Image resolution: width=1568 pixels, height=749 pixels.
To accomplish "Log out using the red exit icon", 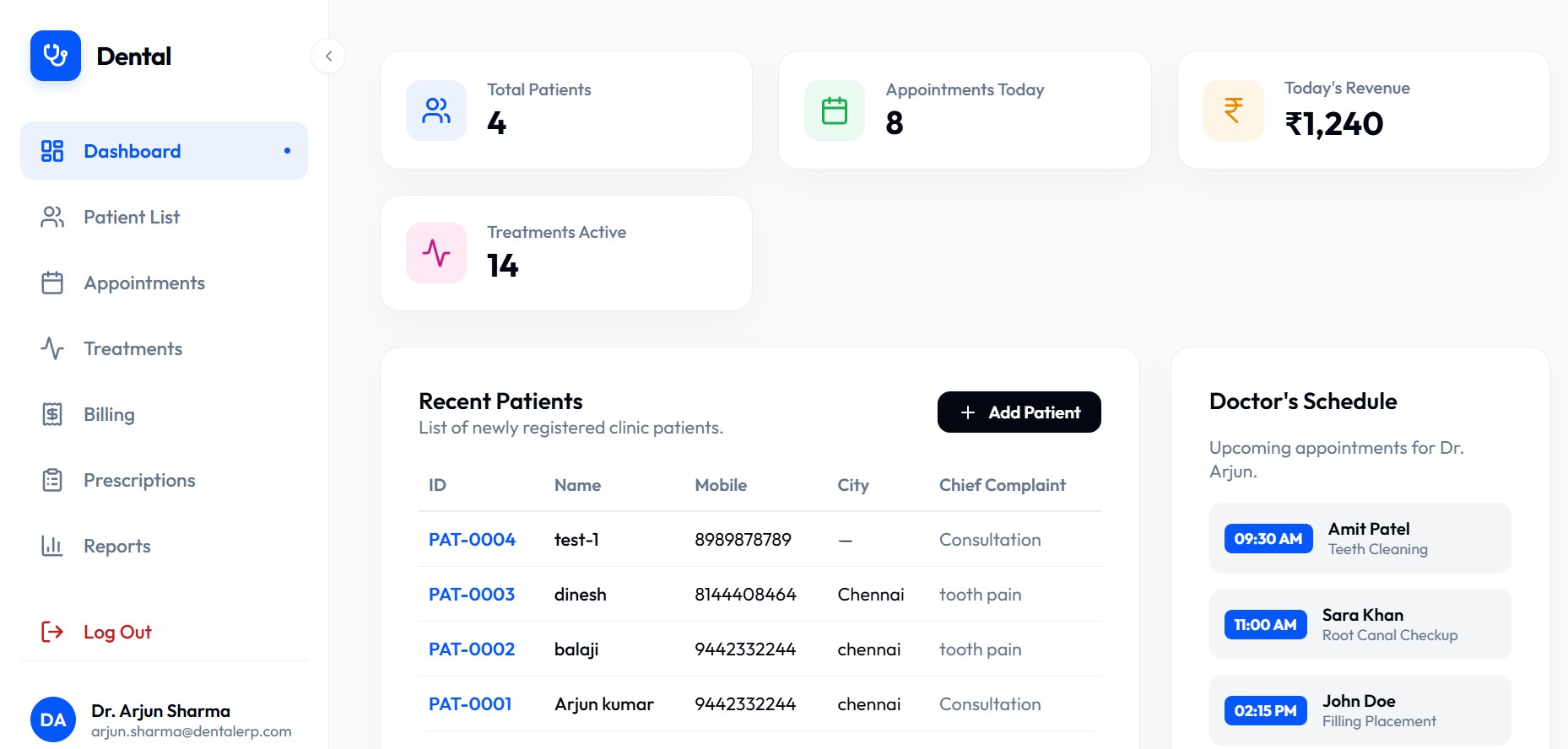I will (x=52, y=632).
